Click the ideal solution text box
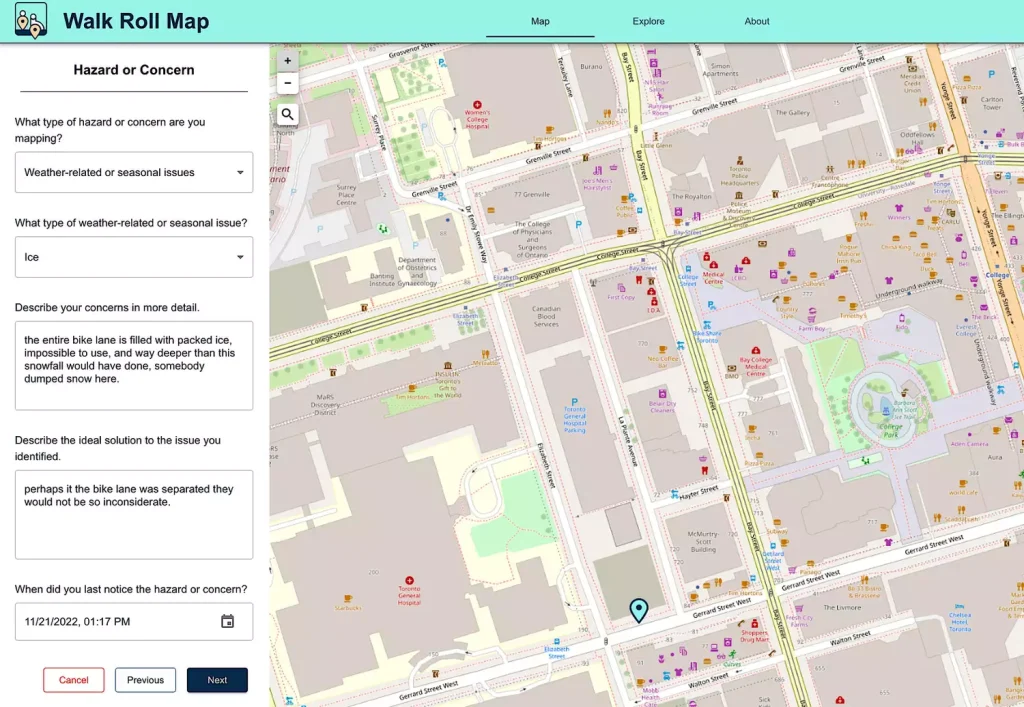This screenshot has width=1024, height=707. [x=134, y=514]
